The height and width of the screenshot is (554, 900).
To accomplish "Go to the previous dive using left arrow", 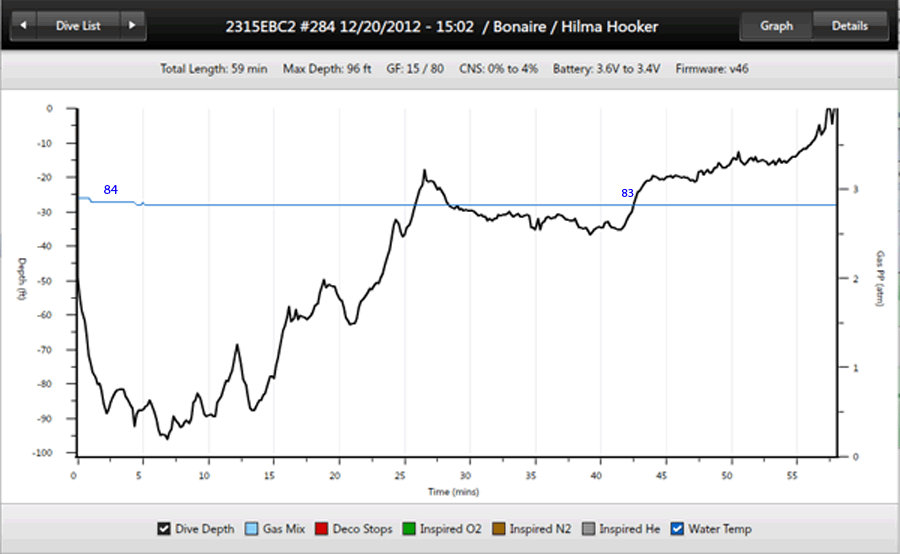I will pyautogui.click(x=24, y=26).
